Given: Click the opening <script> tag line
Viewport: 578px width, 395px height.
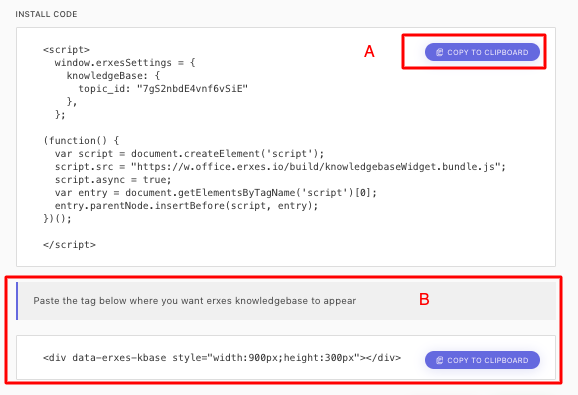Looking at the screenshot, I should pos(66,49).
